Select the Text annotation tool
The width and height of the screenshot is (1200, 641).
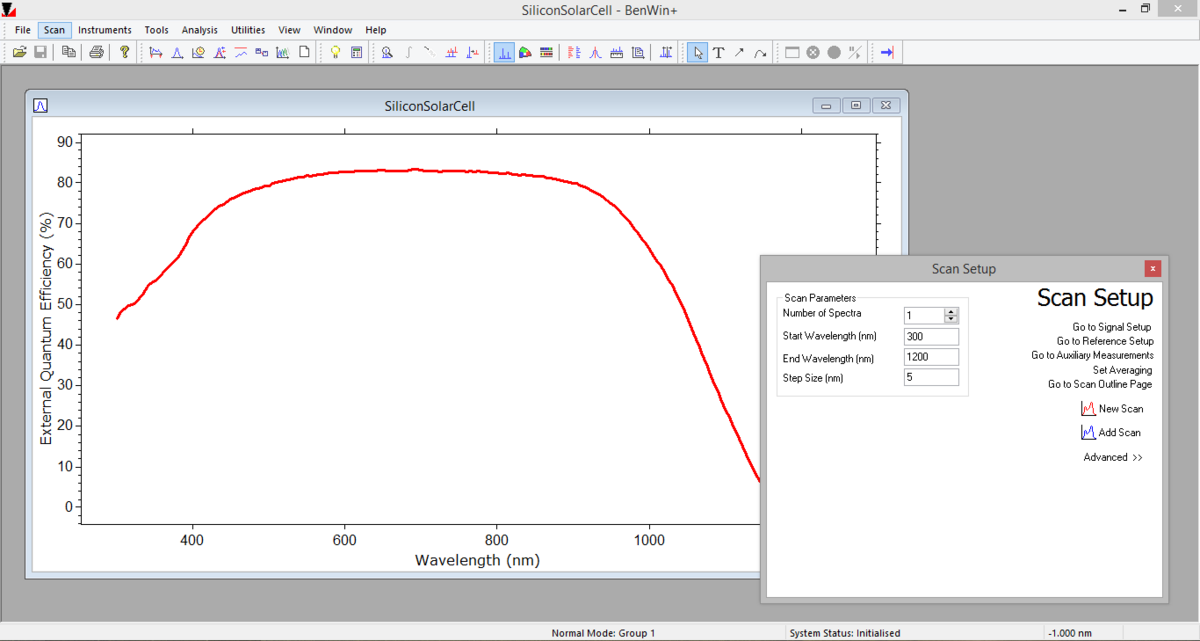pyautogui.click(x=718, y=52)
